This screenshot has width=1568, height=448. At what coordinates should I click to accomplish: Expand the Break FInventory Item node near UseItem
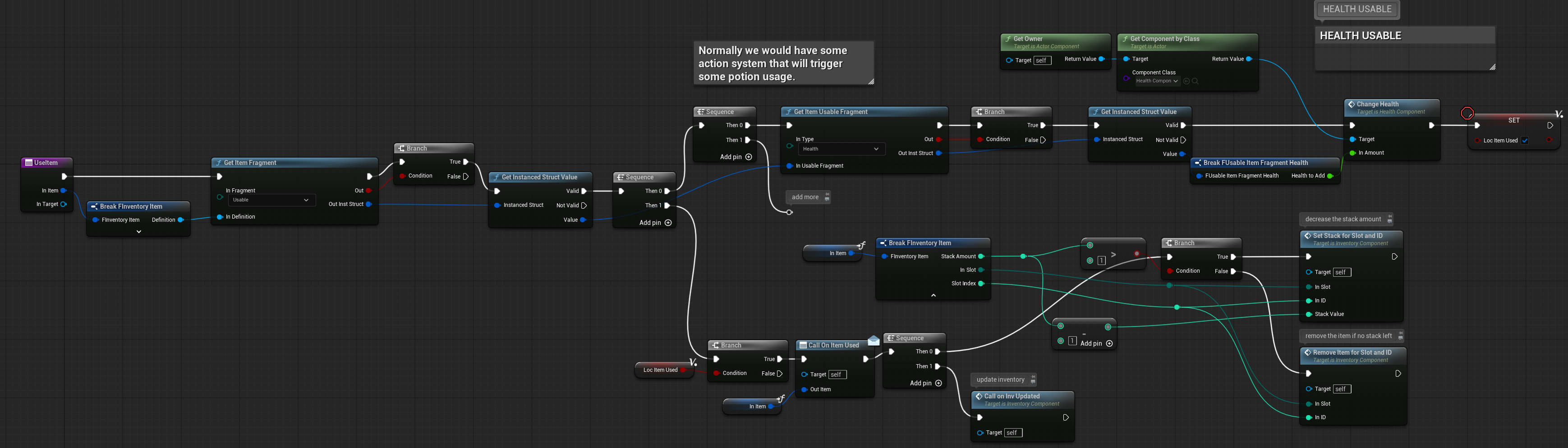point(139,232)
